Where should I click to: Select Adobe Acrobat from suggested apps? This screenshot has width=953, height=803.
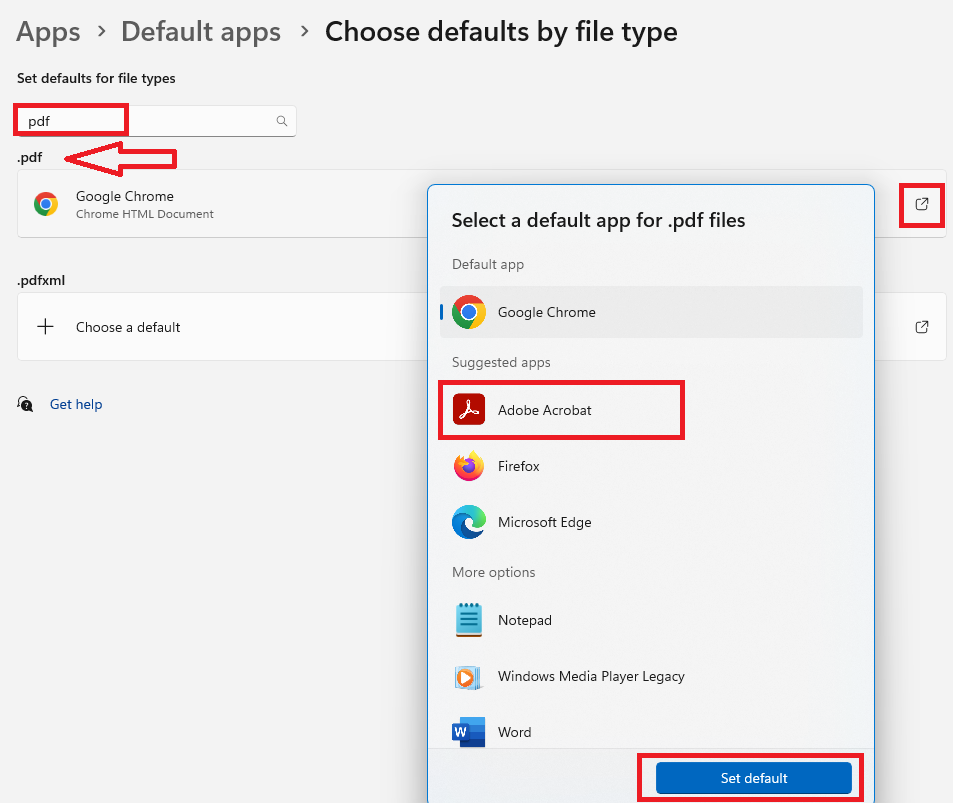[651, 410]
